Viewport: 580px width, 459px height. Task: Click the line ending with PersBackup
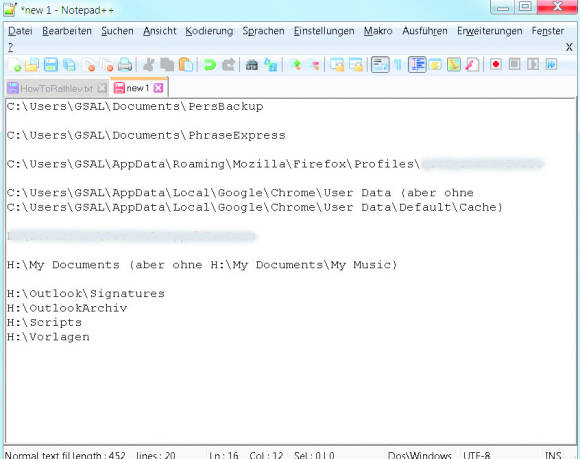coord(135,107)
